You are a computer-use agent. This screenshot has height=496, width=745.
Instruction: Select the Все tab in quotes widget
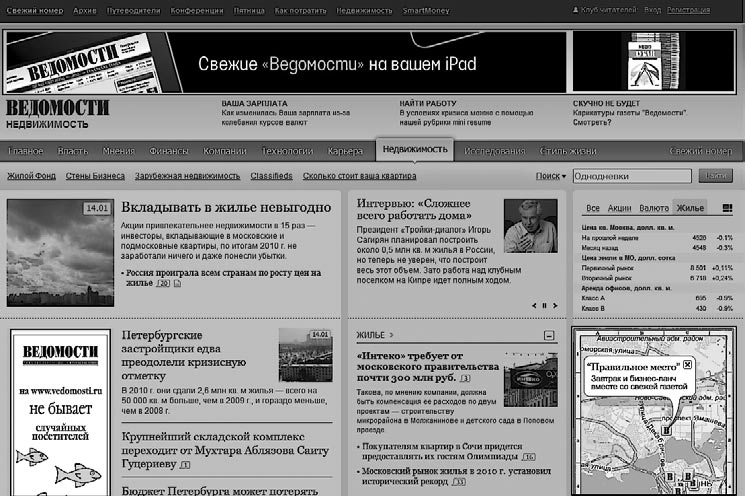tap(592, 208)
